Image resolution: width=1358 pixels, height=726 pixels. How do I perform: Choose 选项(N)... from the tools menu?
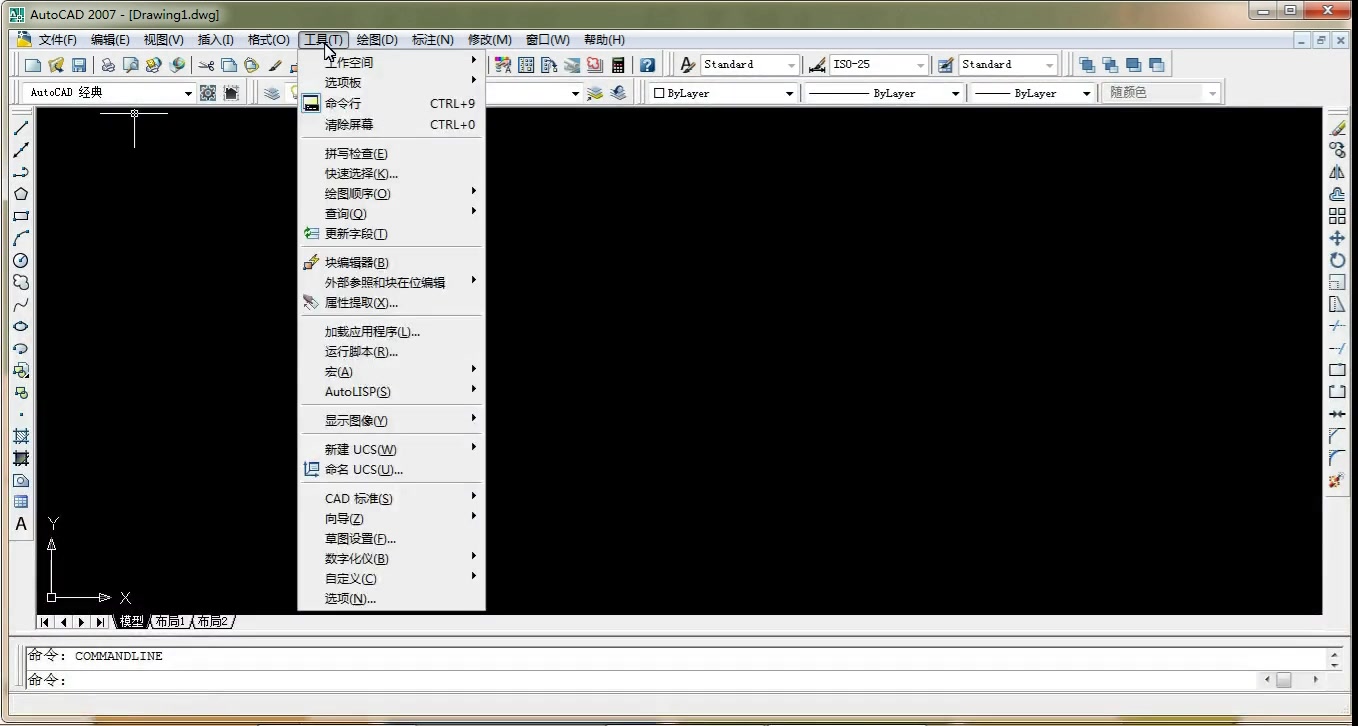coord(392,599)
